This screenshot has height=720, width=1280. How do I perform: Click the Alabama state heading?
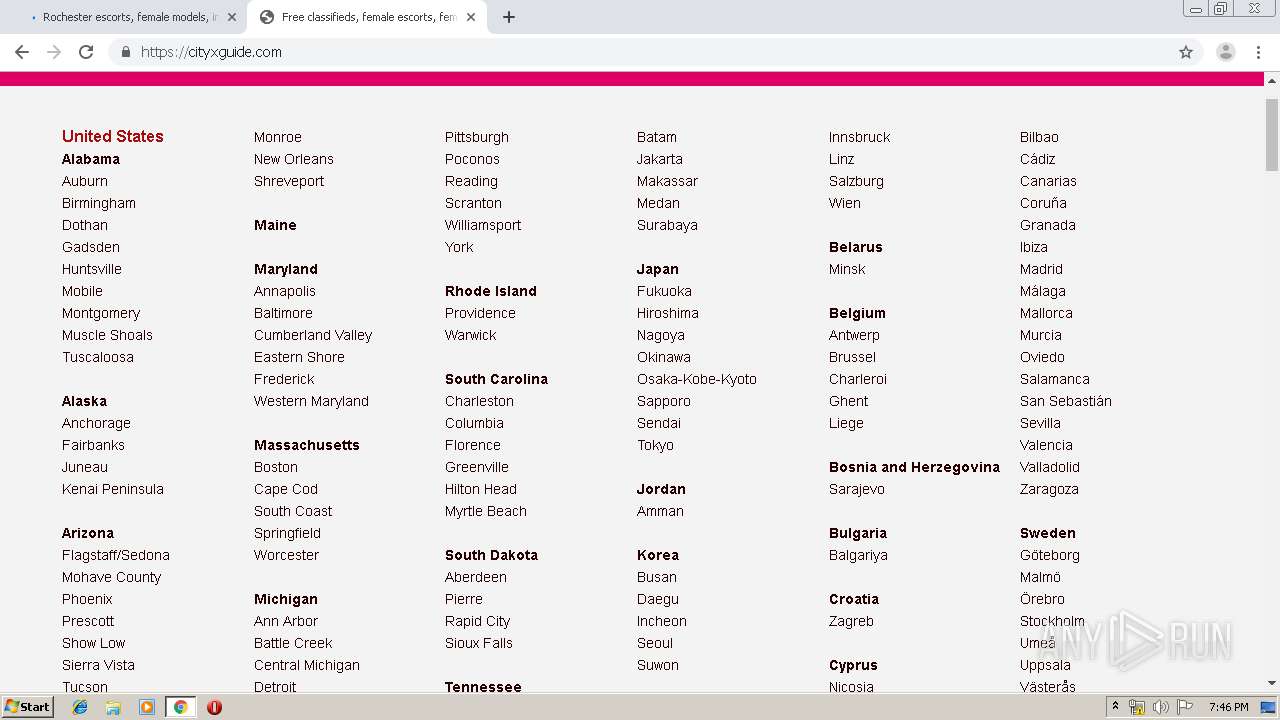point(91,159)
